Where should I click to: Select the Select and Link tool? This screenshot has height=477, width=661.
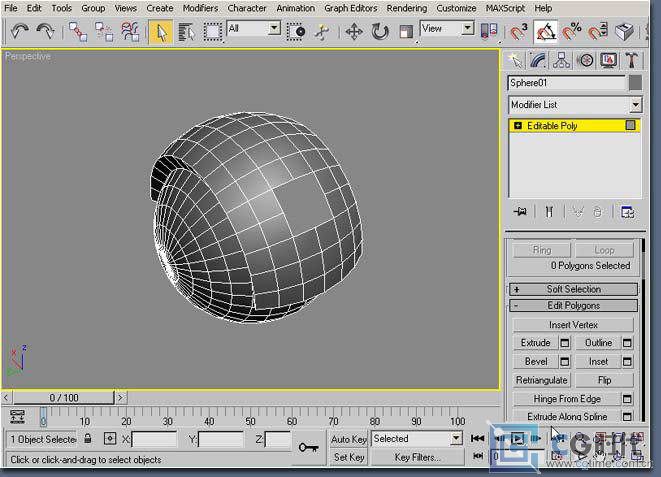coord(78,32)
